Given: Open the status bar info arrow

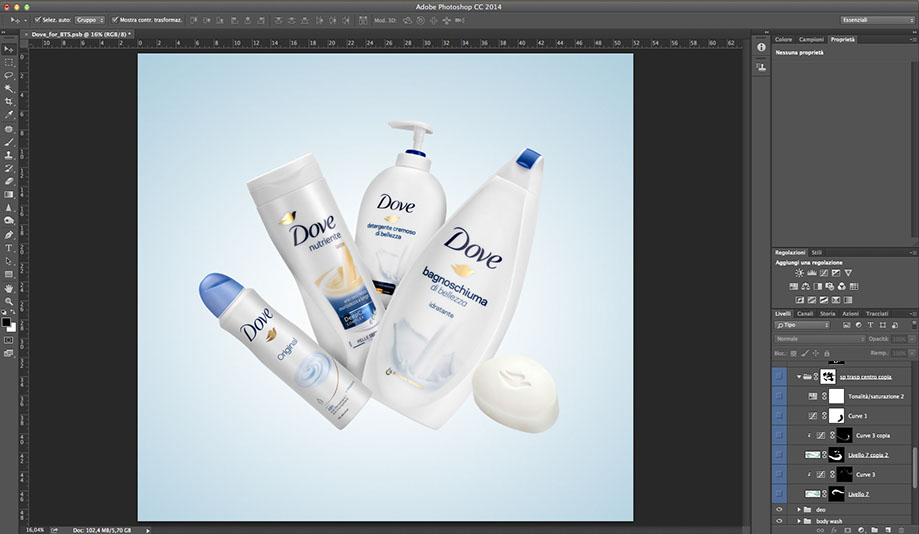Looking at the screenshot, I should (x=148, y=530).
